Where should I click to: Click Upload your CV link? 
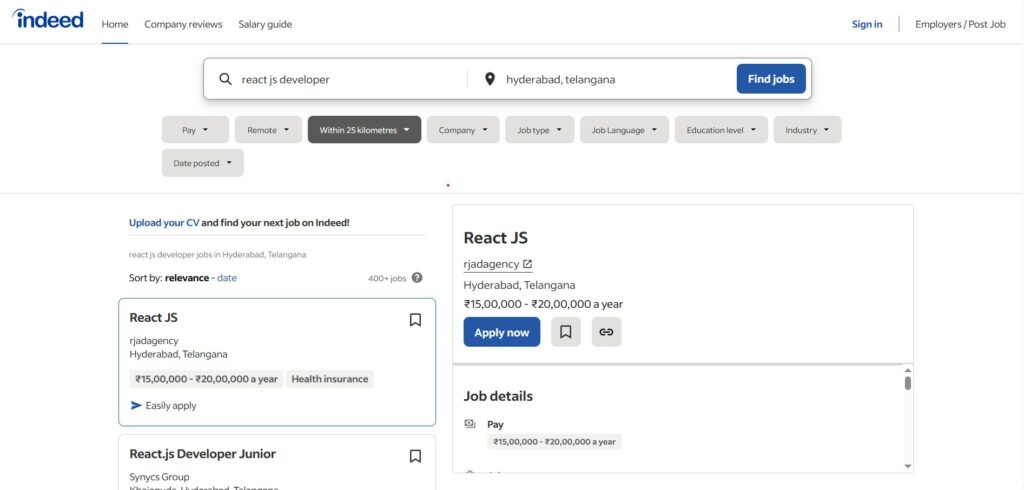point(164,222)
